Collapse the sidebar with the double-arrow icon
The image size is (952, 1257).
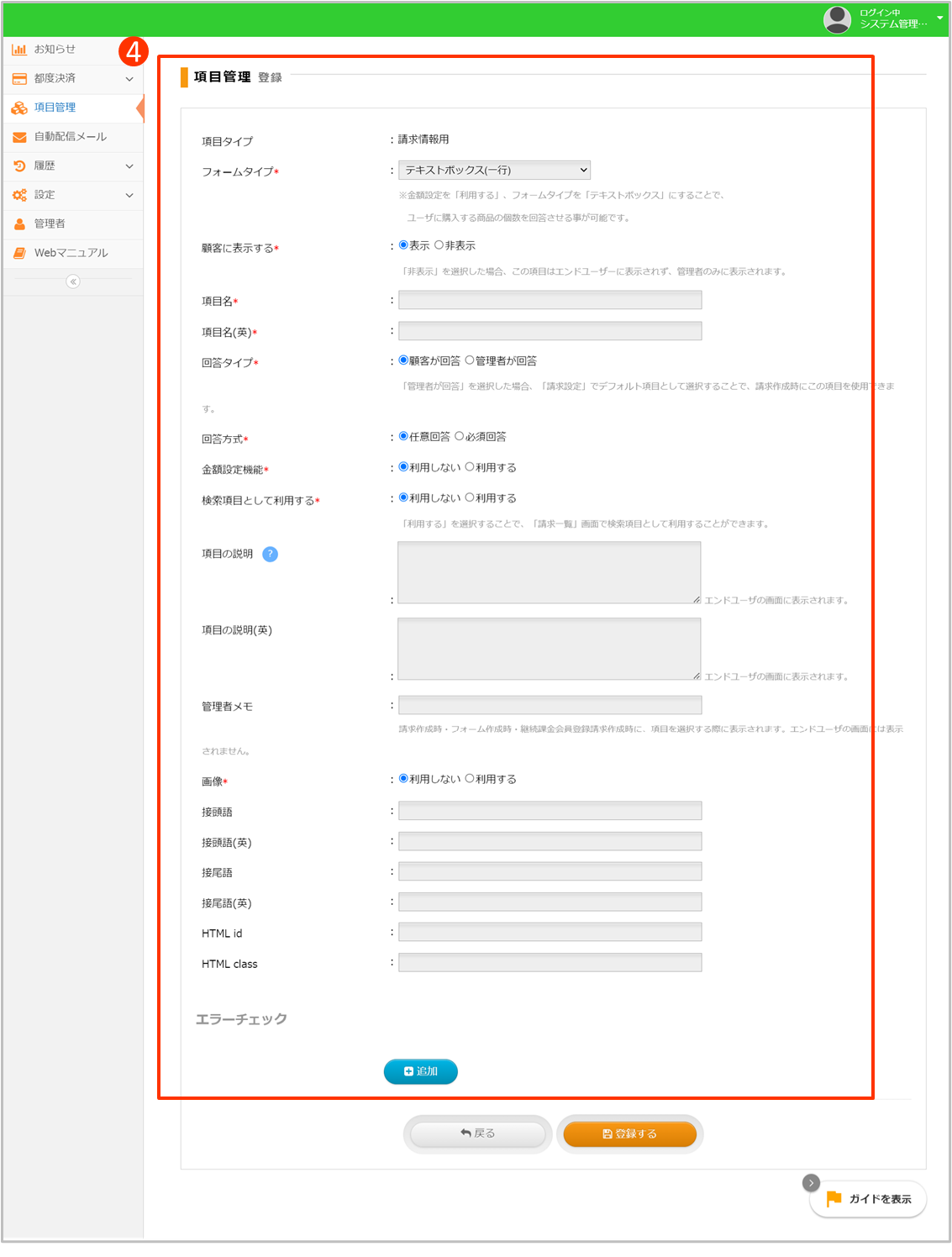pos(73,281)
